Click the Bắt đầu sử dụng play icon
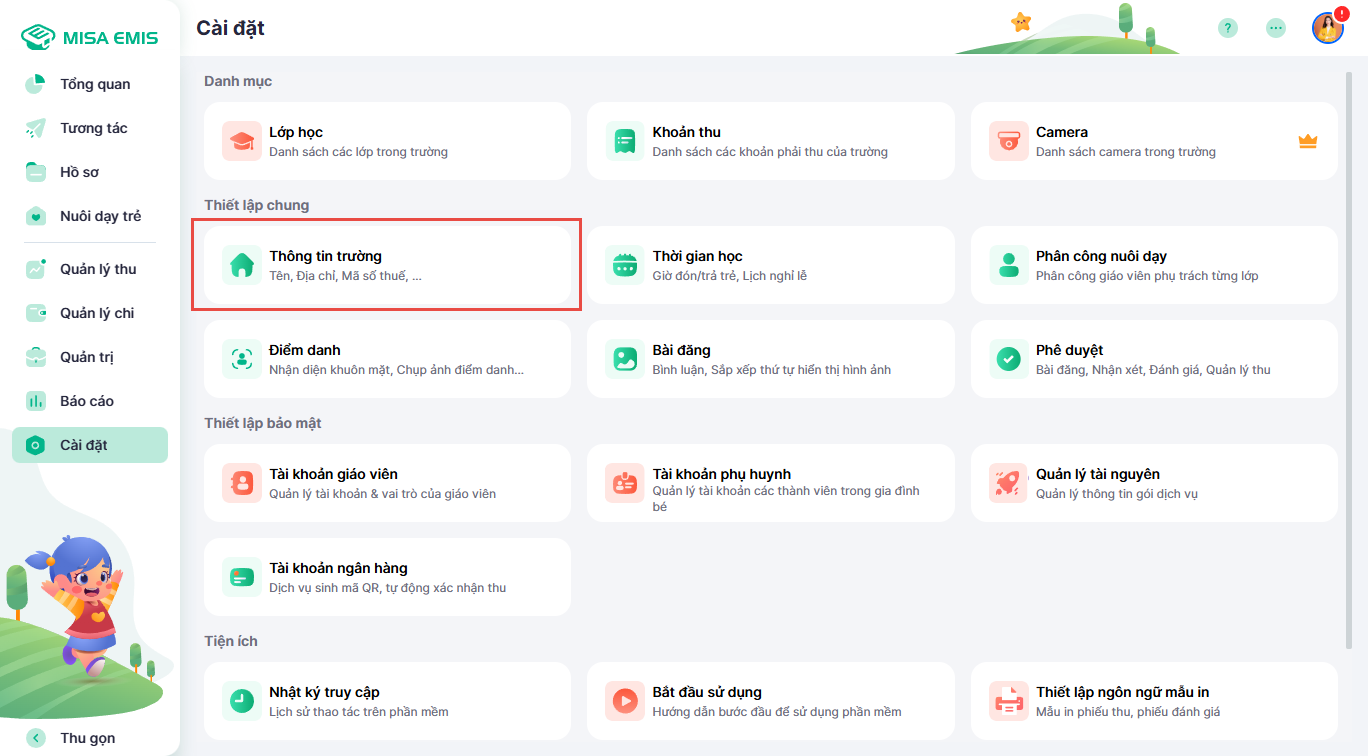The height and width of the screenshot is (756, 1368). pos(625,702)
